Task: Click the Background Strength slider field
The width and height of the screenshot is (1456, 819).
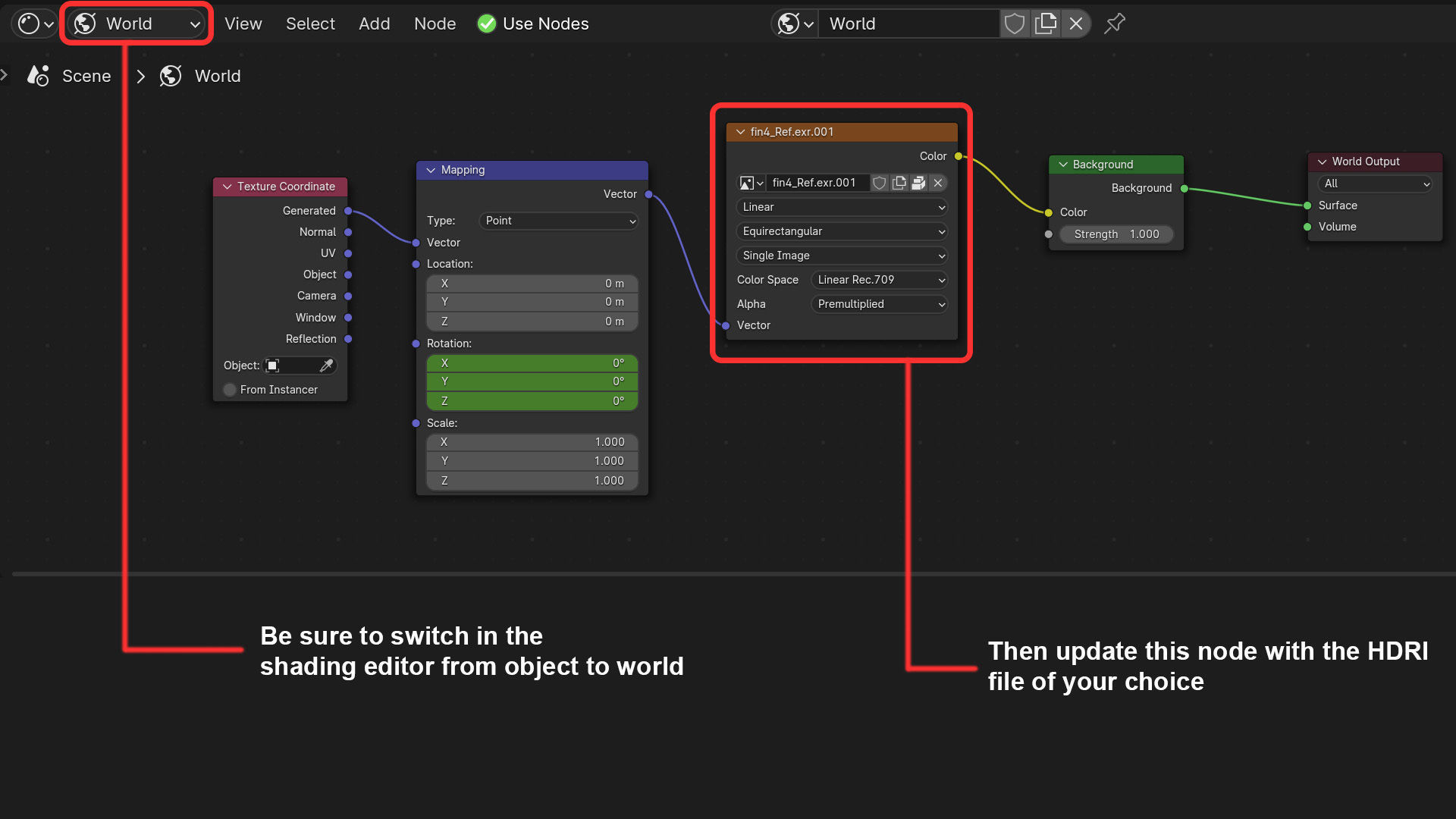Action: pyautogui.click(x=1116, y=234)
